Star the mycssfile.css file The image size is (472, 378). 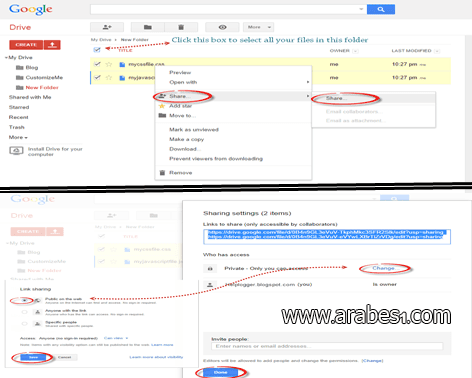pos(109,64)
